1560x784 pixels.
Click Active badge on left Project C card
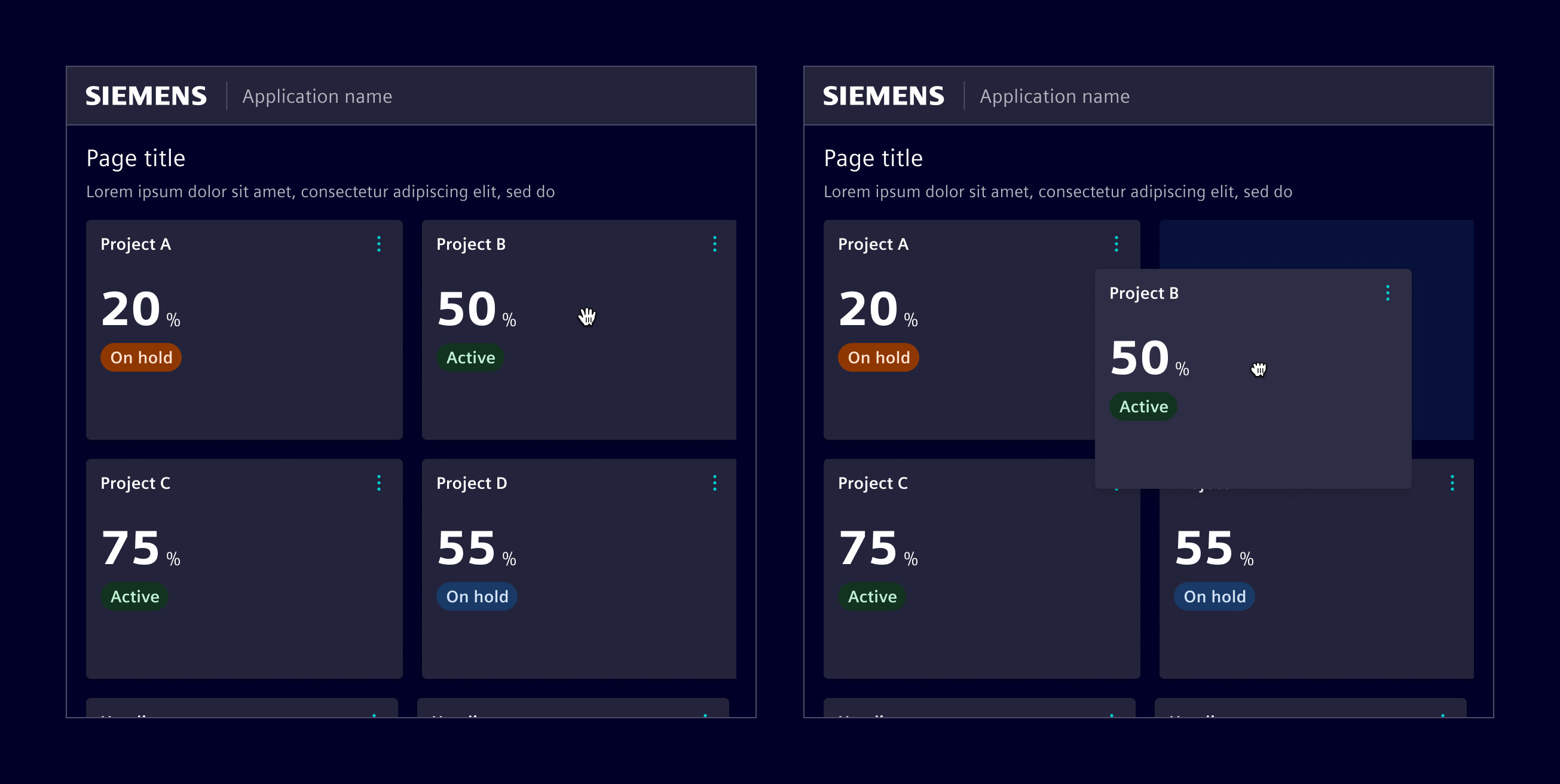134,597
